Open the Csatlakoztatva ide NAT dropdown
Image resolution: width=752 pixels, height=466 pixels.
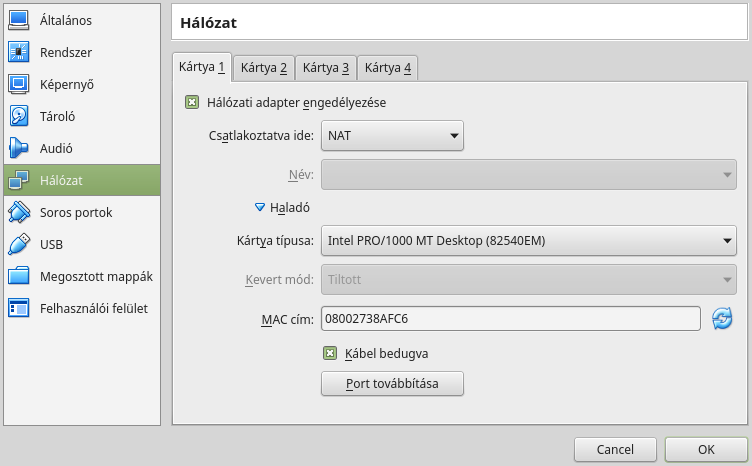coord(392,136)
